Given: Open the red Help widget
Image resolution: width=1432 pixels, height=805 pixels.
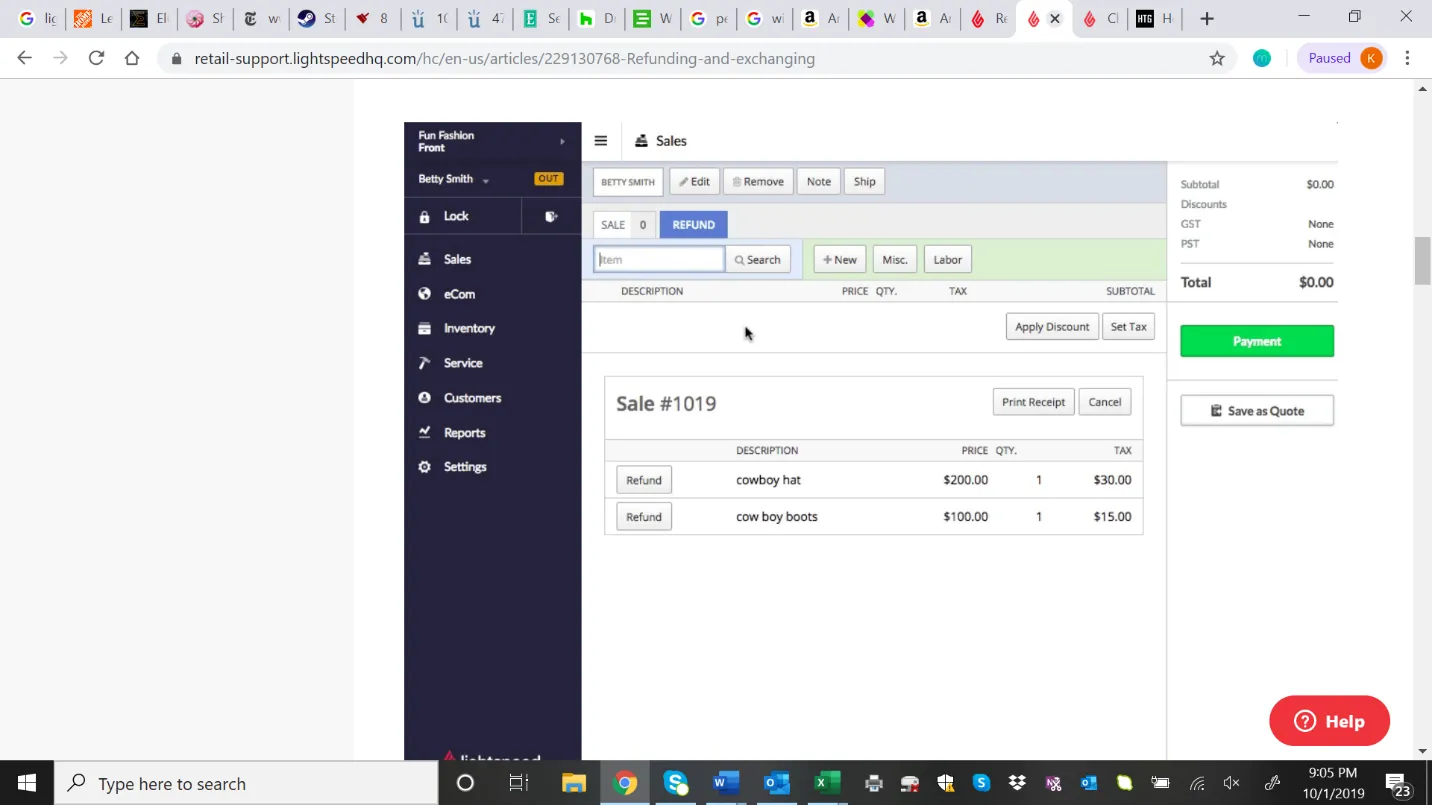Looking at the screenshot, I should (1330, 721).
